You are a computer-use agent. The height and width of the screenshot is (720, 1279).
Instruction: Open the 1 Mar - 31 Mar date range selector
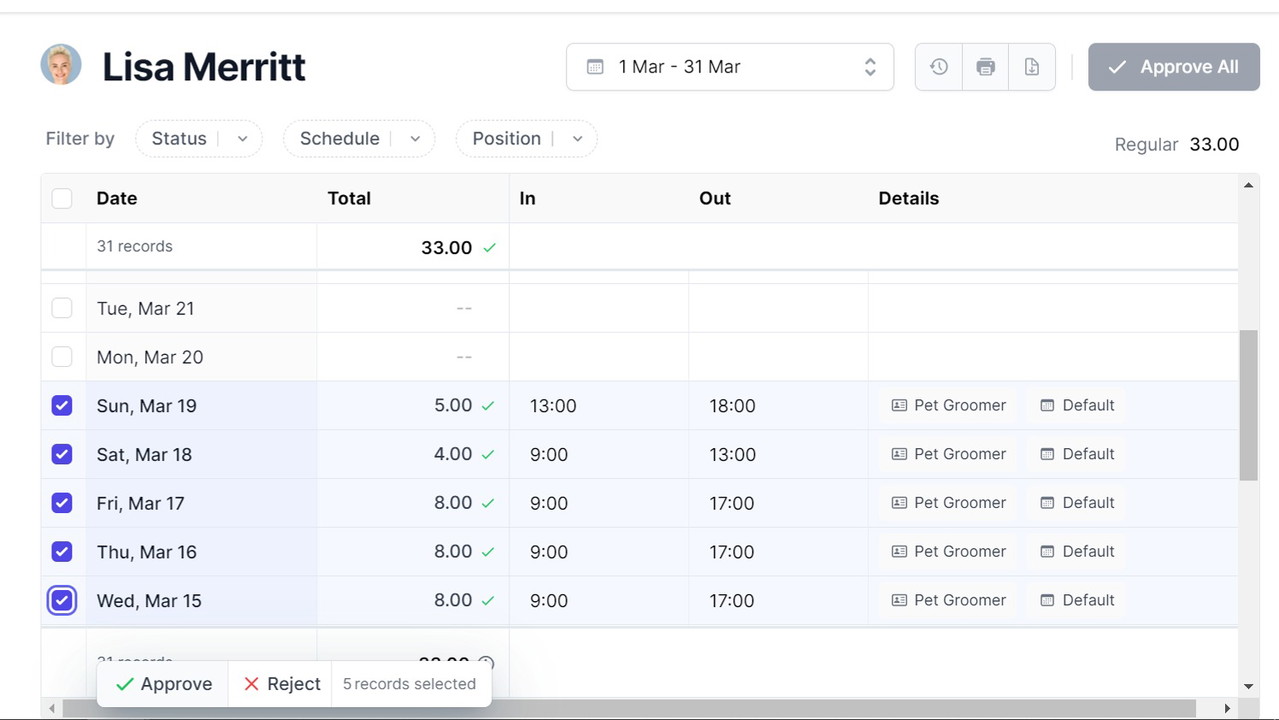click(x=729, y=67)
